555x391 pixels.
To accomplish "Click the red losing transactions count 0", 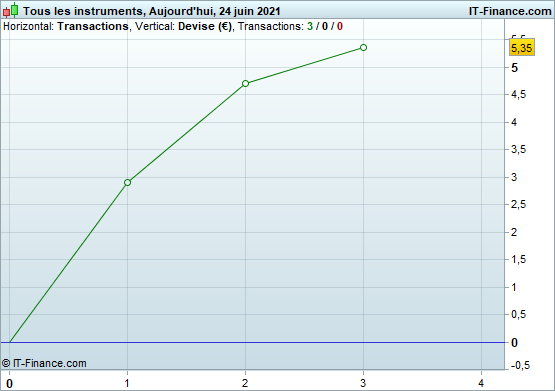I will point(339,27).
